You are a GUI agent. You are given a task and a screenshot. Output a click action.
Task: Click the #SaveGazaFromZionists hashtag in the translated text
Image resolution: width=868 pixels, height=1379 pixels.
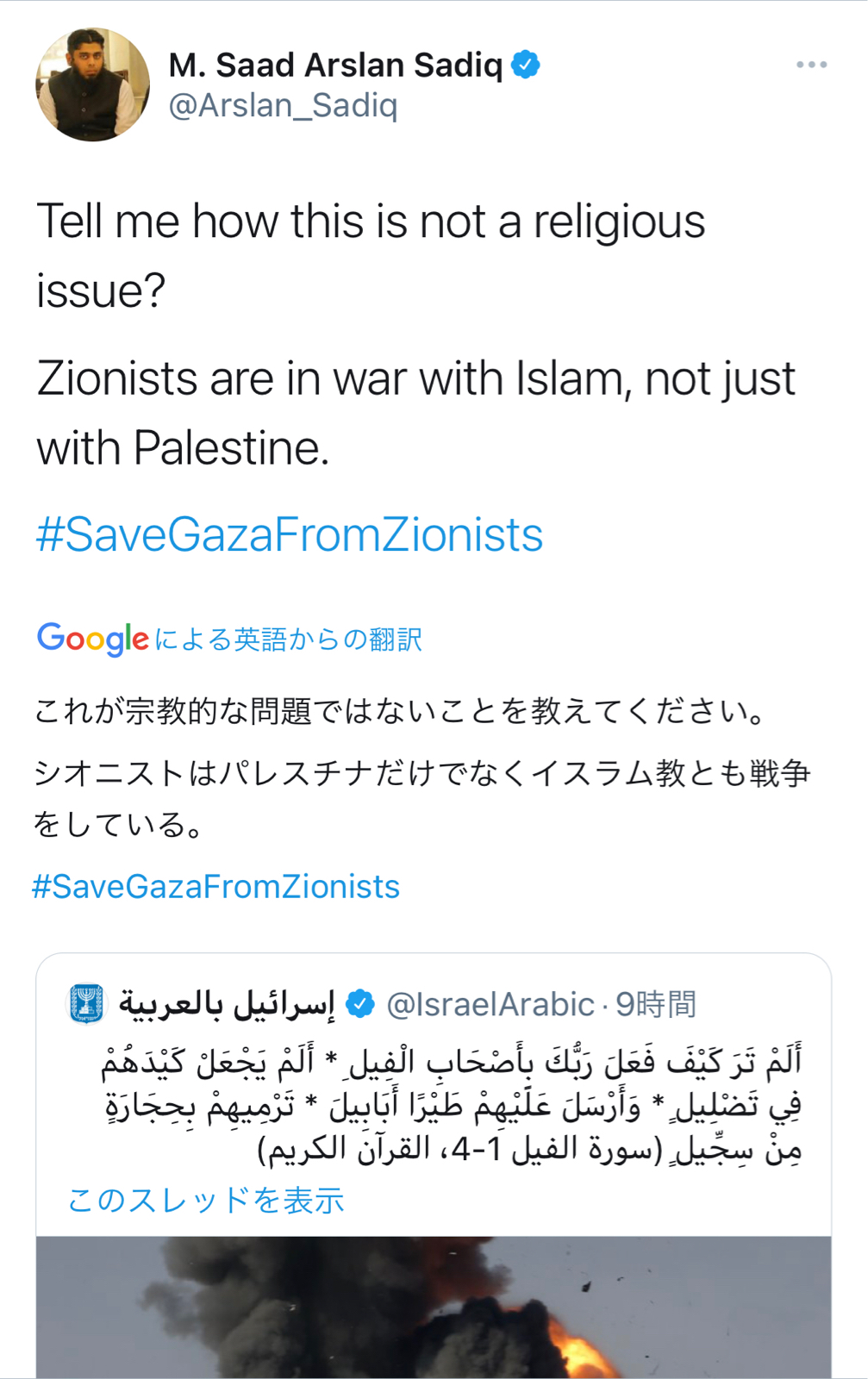coord(216,887)
